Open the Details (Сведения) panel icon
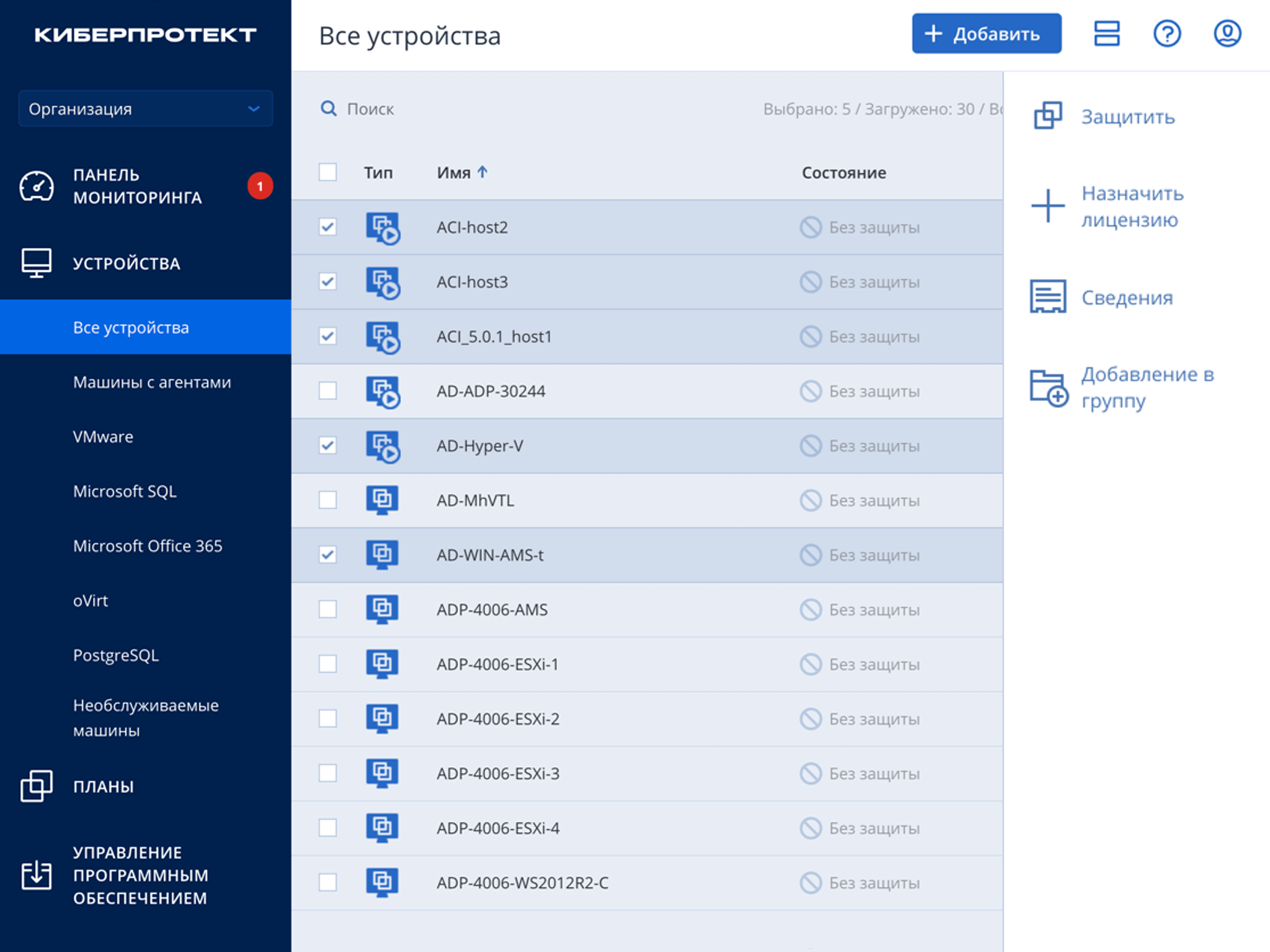Screen dimensions: 1270x952 1048,297
